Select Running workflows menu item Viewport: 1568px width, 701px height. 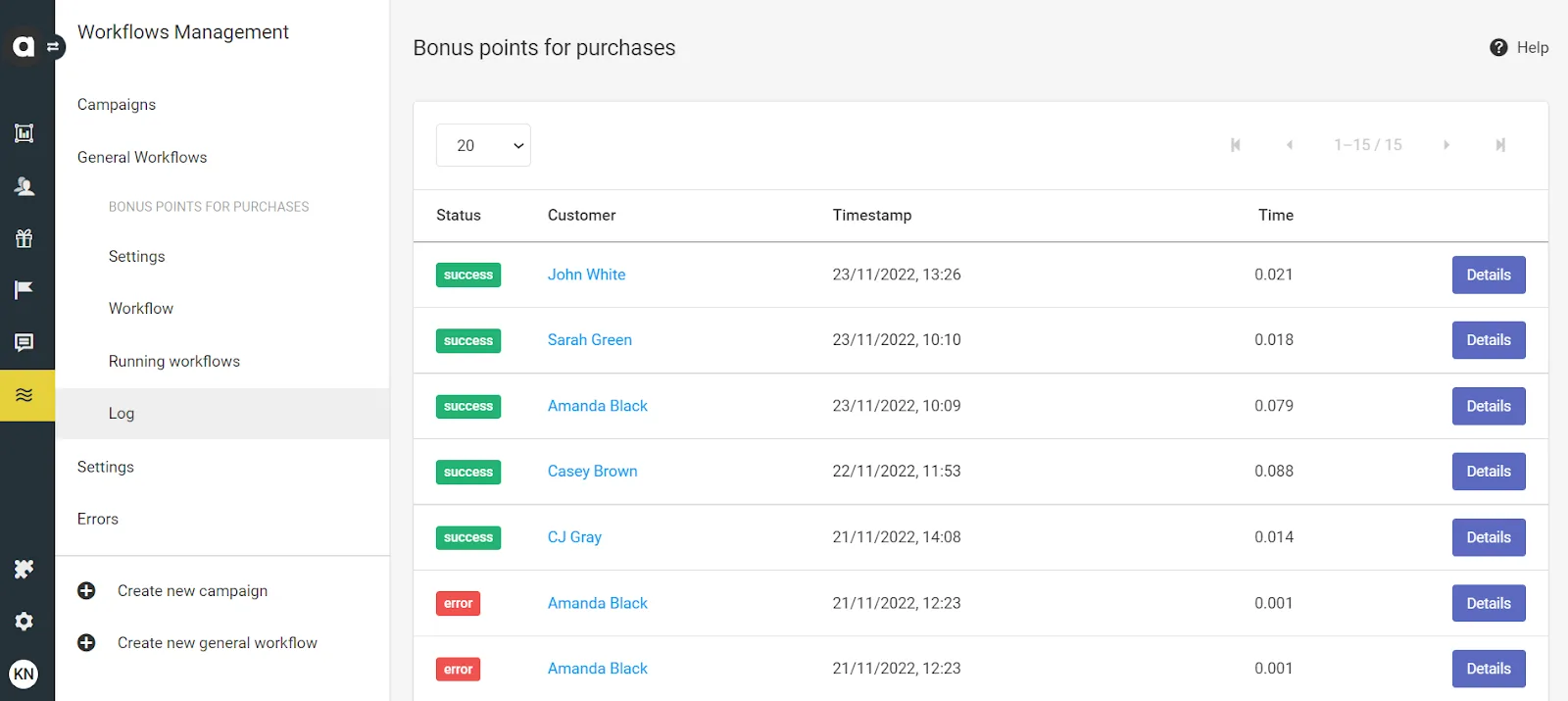coord(174,361)
